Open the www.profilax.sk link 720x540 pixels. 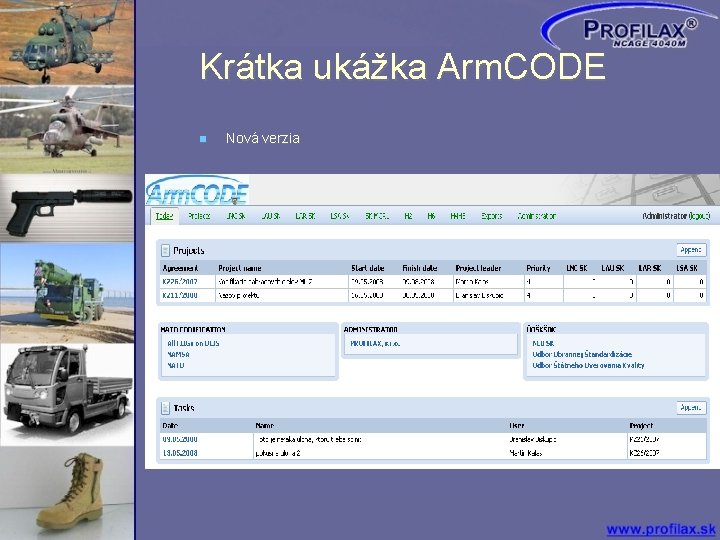click(x=661, y=529)
